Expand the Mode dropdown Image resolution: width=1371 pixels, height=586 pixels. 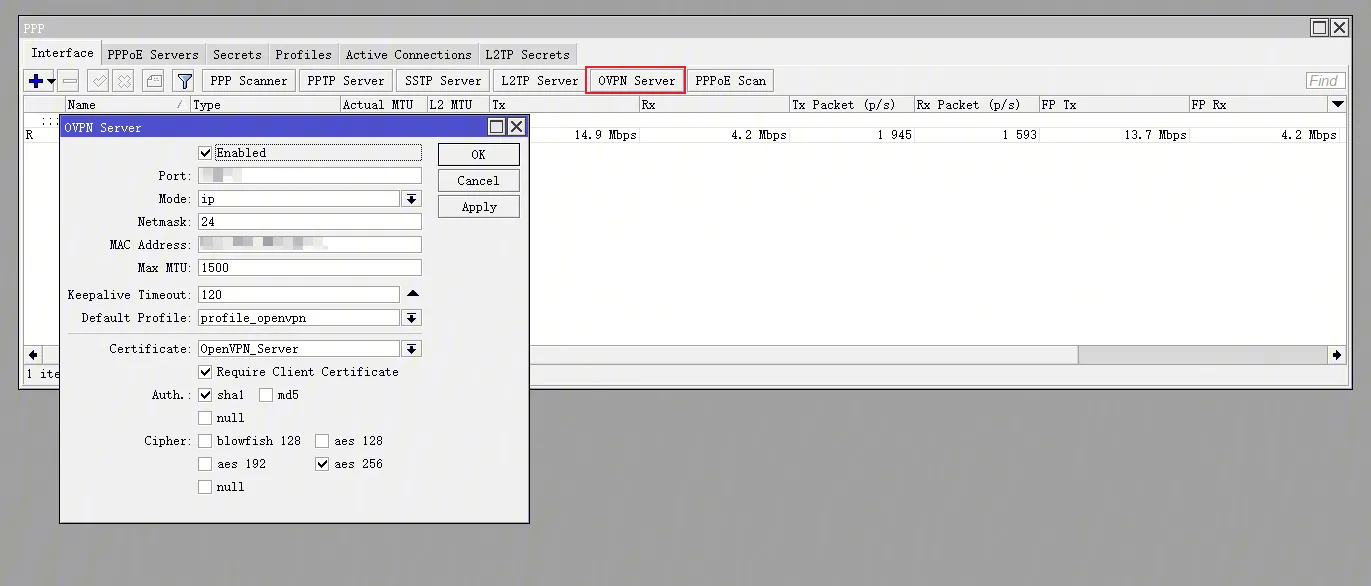411,199
